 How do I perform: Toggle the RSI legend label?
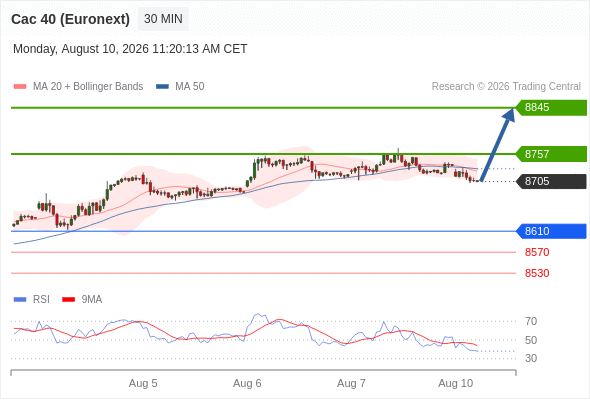point(41,300)
